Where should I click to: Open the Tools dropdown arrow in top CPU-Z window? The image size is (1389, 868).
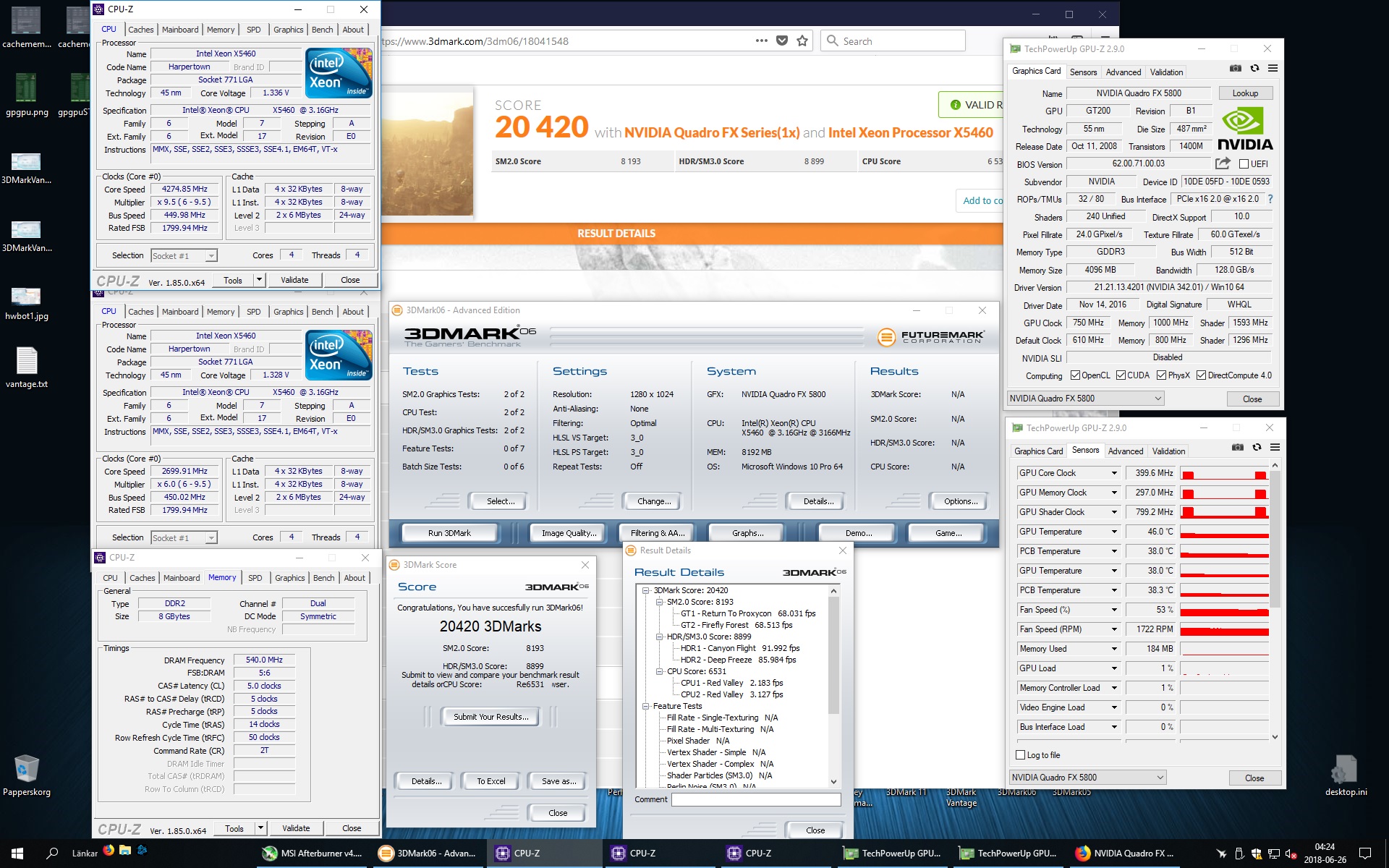click(x=259, y=279)
